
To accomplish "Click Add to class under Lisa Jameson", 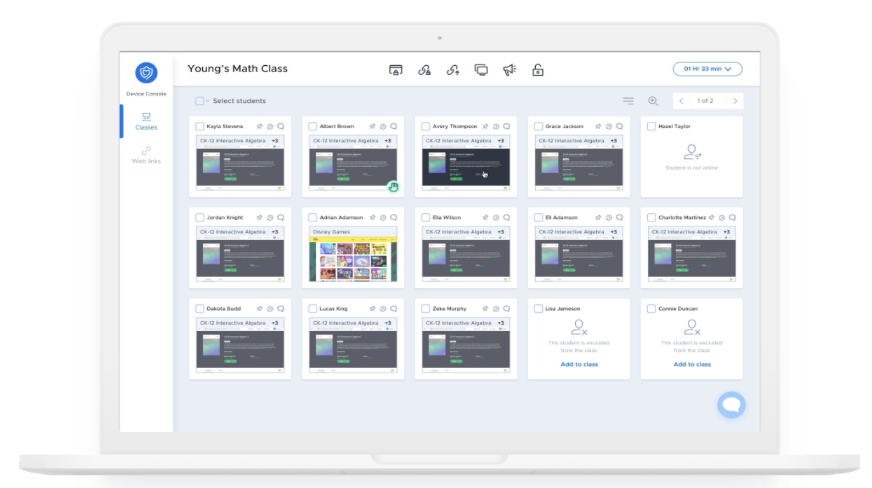I will pos(579,364).
